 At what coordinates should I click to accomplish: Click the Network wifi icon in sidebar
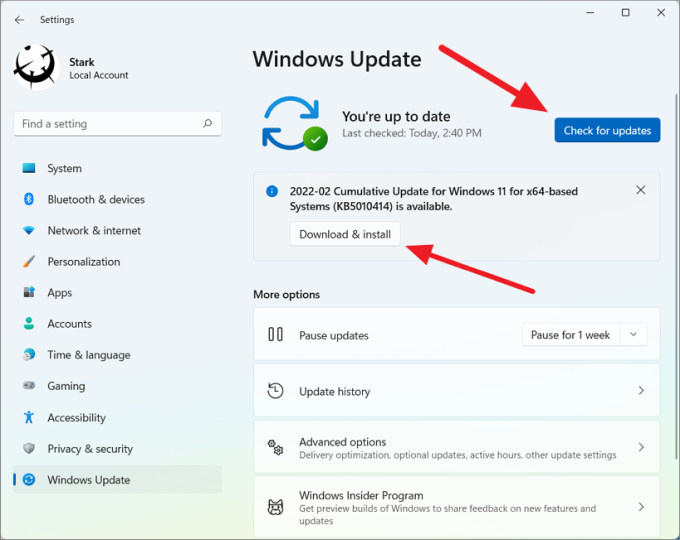(x=29, y=230)
